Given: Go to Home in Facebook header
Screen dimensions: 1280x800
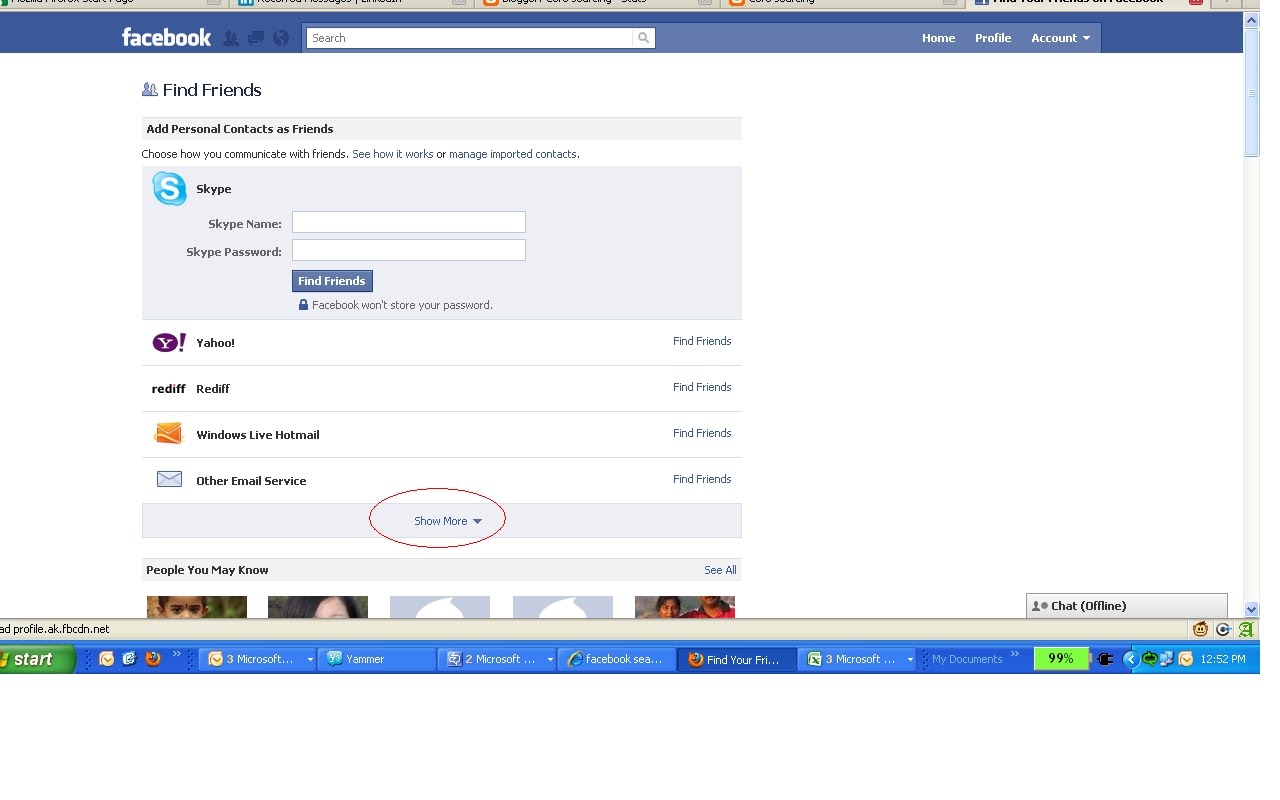Looking at the screenshot, I should (939, 38).
